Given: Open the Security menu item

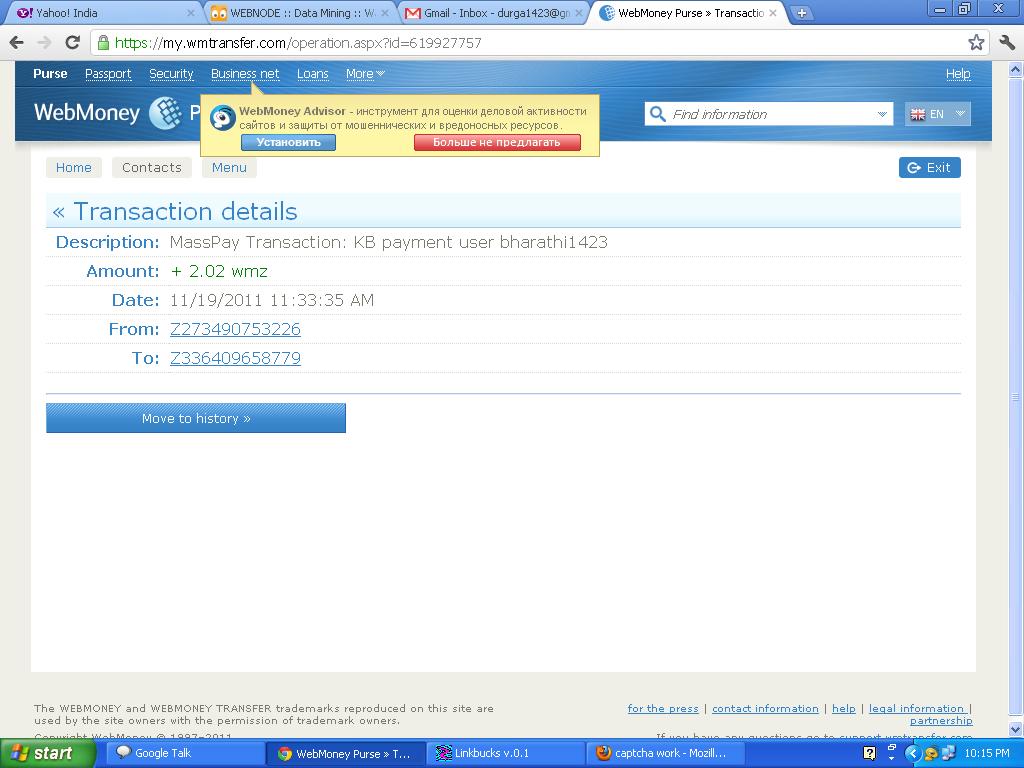Looking at the screenshot, I should point(171,74).
